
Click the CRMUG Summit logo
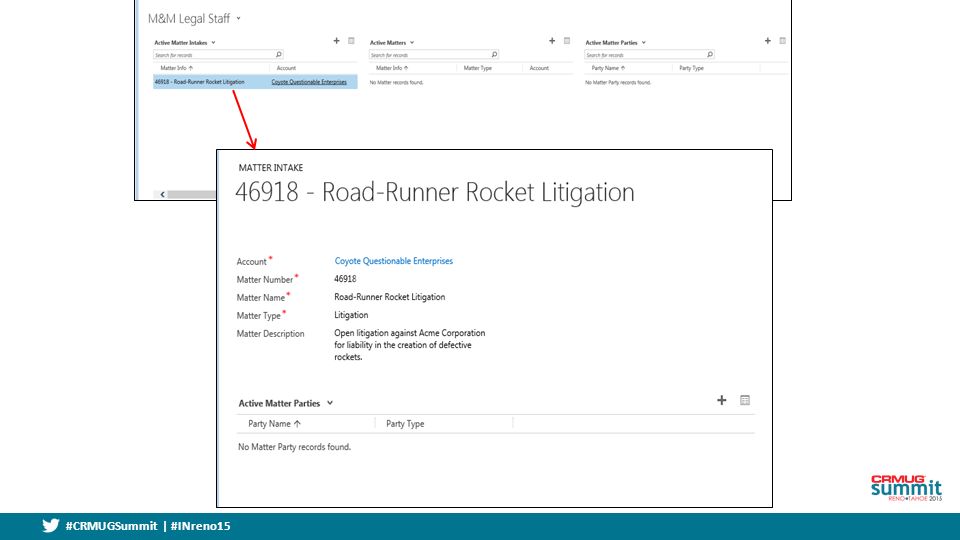click(x=906, y=488)
